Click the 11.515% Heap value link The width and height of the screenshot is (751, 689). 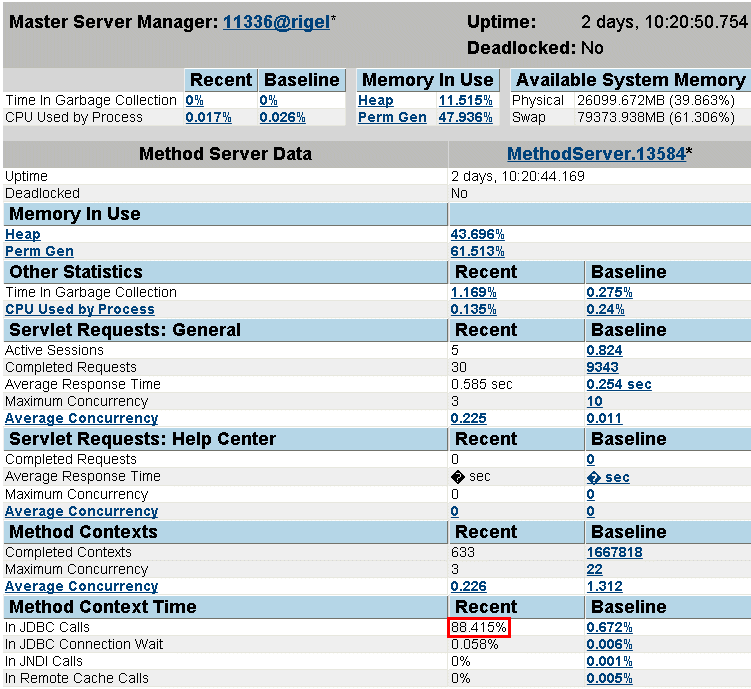466,101
